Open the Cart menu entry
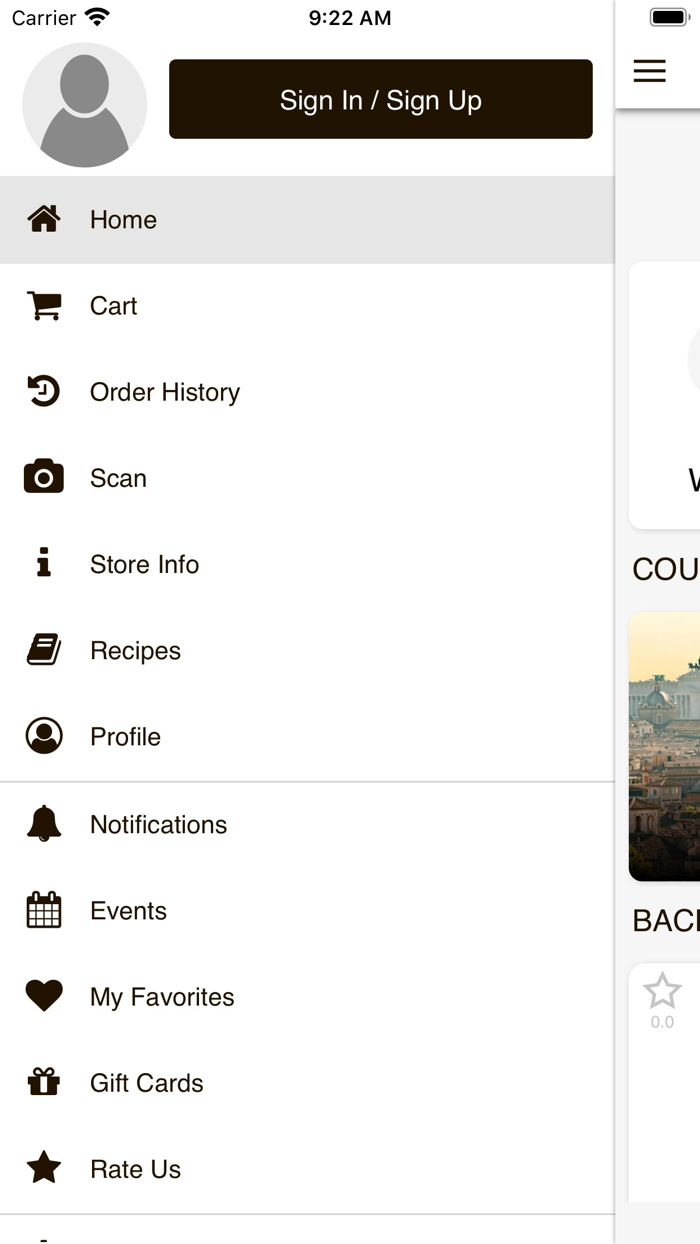This screenshot has width=700, height=1244. pos(113,306)
